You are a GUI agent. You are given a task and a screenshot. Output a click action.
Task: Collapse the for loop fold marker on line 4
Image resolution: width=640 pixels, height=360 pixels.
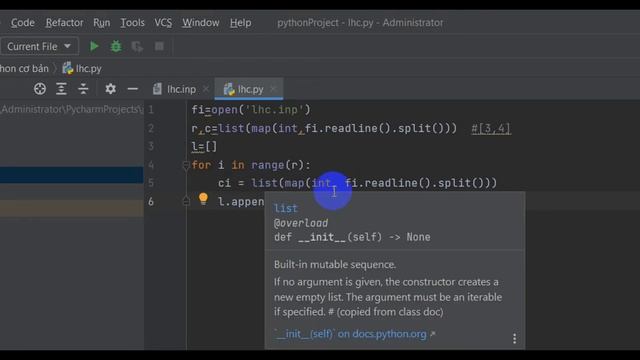coord(186,165)
